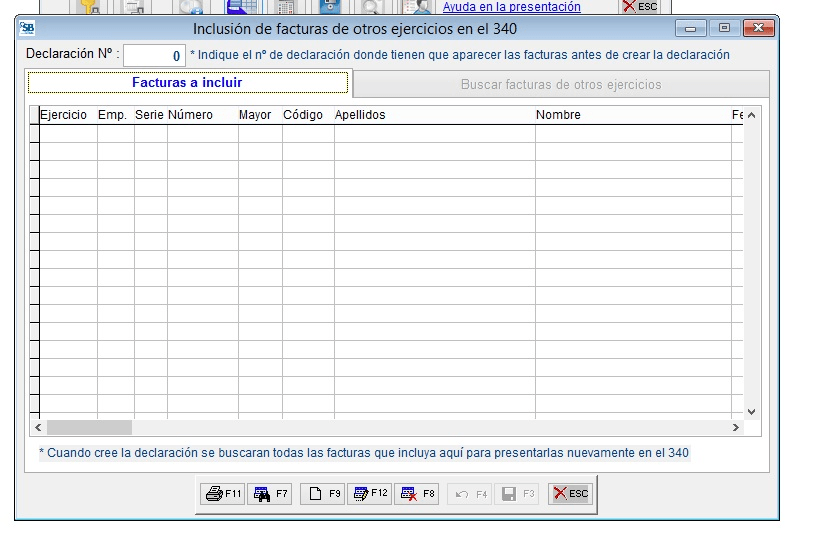Click the horizontal scrollbar left arrow
Image resolution: width=820 pixels, height=560 pixels.
pos(38,427)
